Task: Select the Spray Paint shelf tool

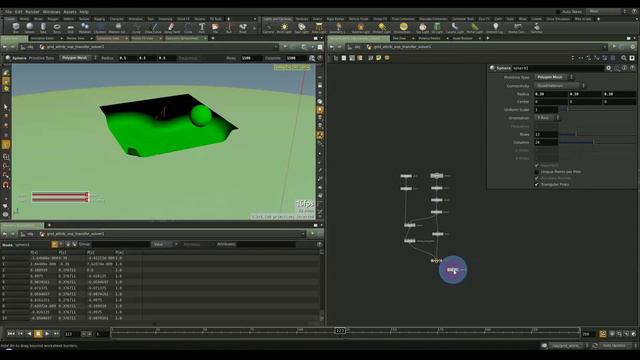Action: [171, 28]
